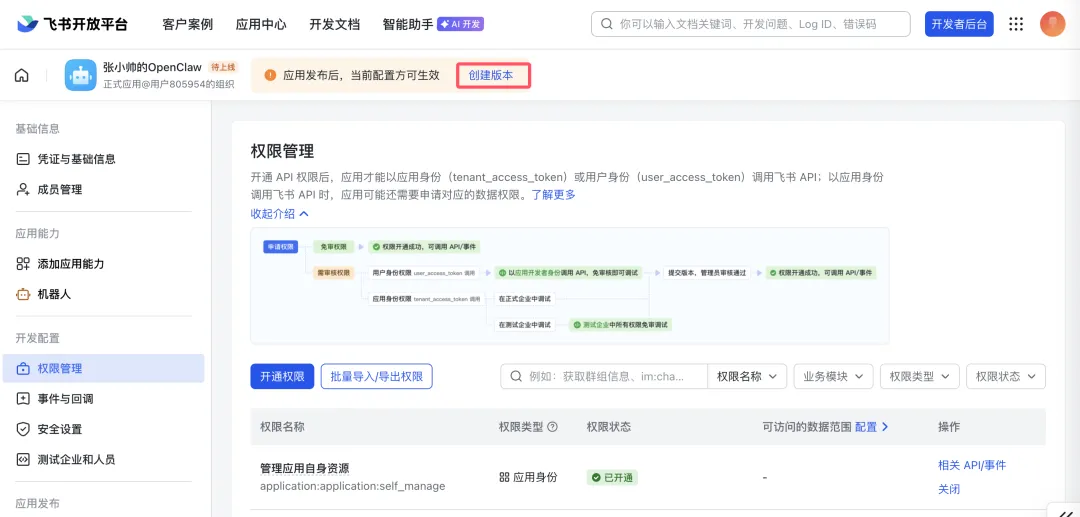Click the search magnifier in top bar
The image size is (1080, 517).
(x=607, y=24)
